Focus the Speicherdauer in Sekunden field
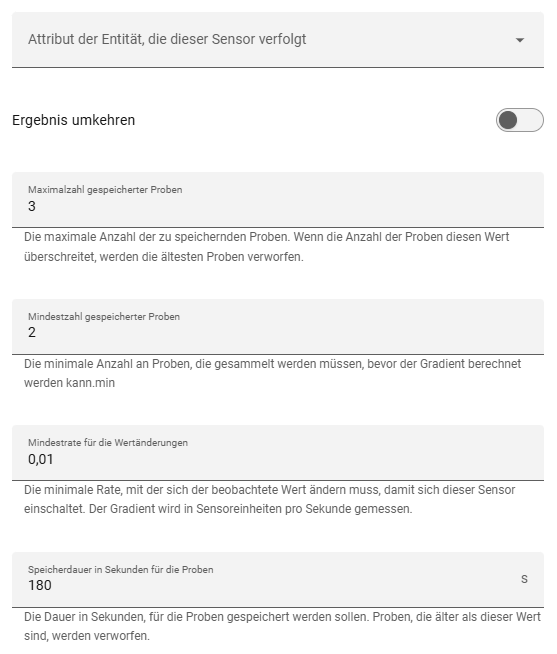This screenshot has height=654, width=557. [x=278, y=580]
